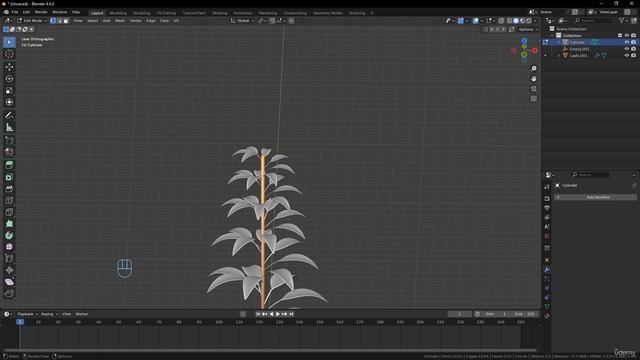Open the Keying dropdown

pos(49,314)
